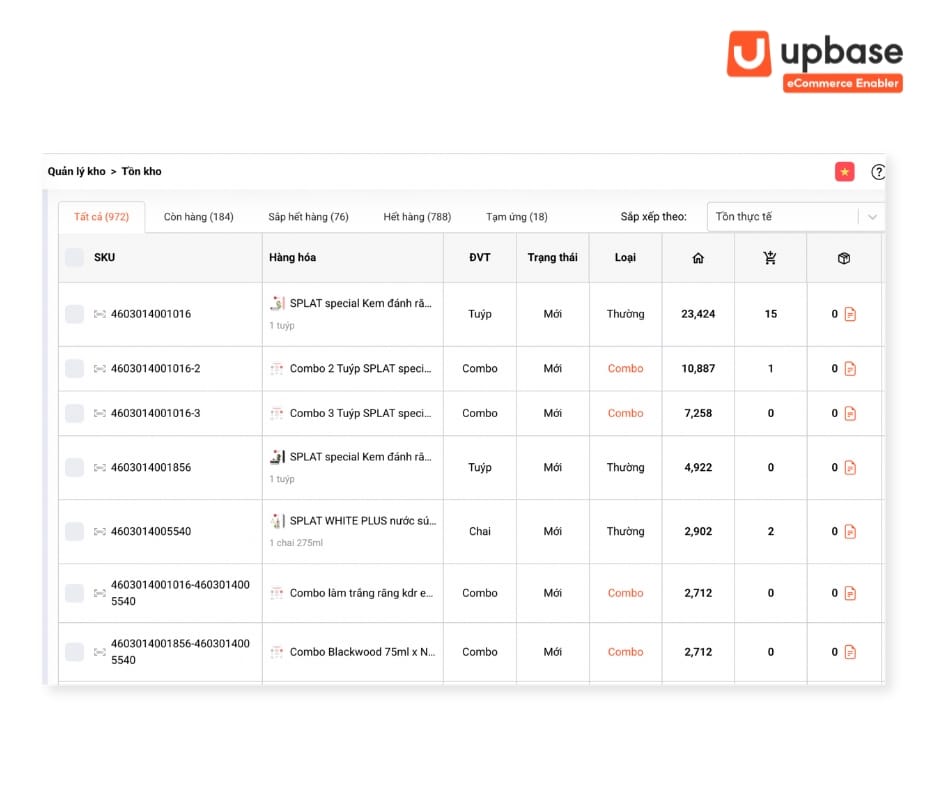Open document icon in Combo Blackwood row
The width and height of the screenshot is (940, 788).
click(x=850, y=652)
